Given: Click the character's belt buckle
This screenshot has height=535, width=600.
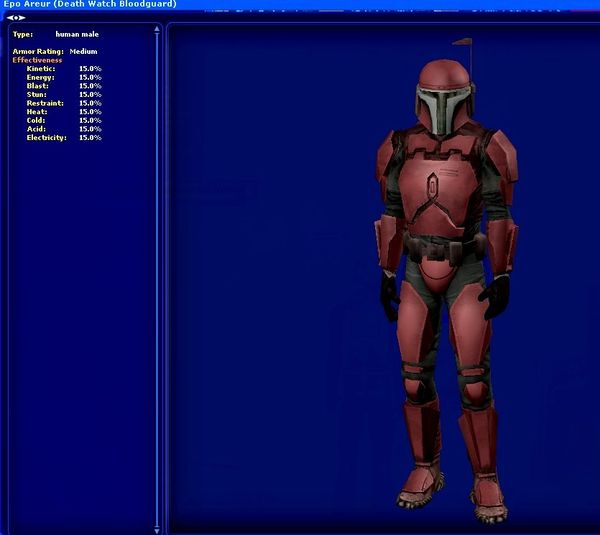Looking at the screenshot, I should [x=436, y=251].
